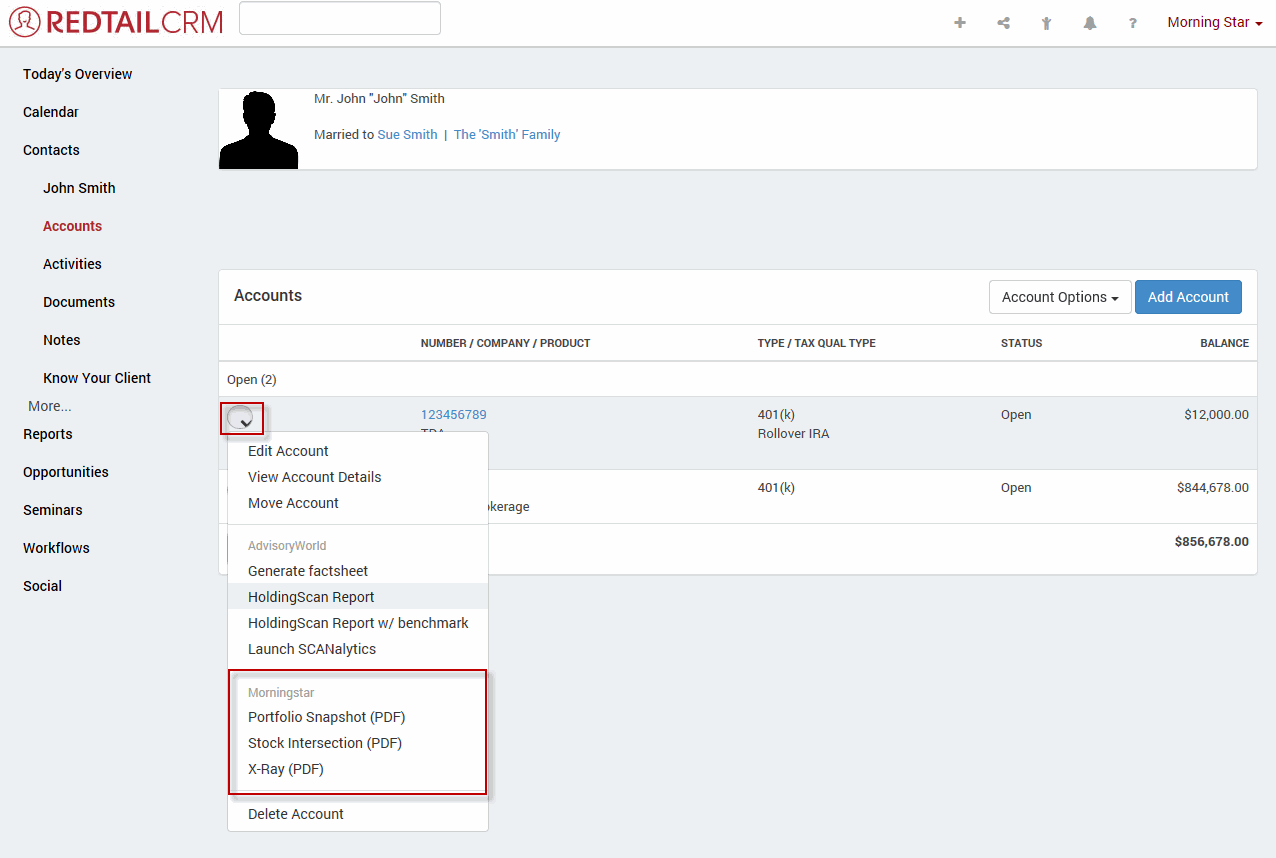The width and height of the screenshot is (1276, 858).
Task: Click the Add Account button
Action: [x=1188, y=297]
